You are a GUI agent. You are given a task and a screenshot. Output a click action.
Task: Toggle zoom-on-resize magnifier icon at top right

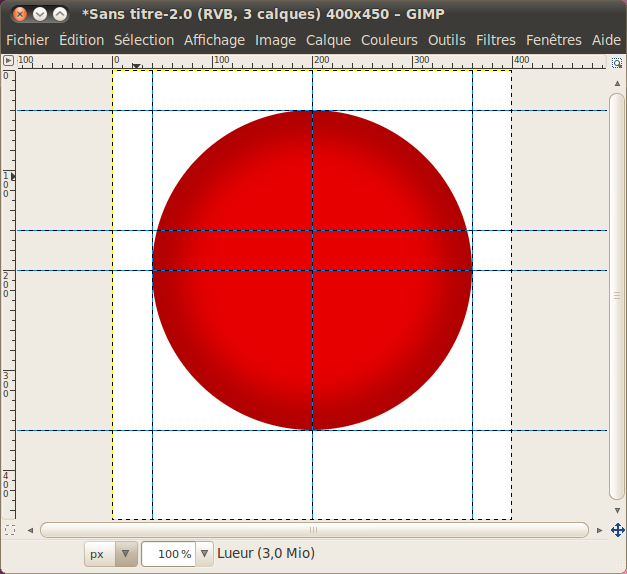(618, 61)
